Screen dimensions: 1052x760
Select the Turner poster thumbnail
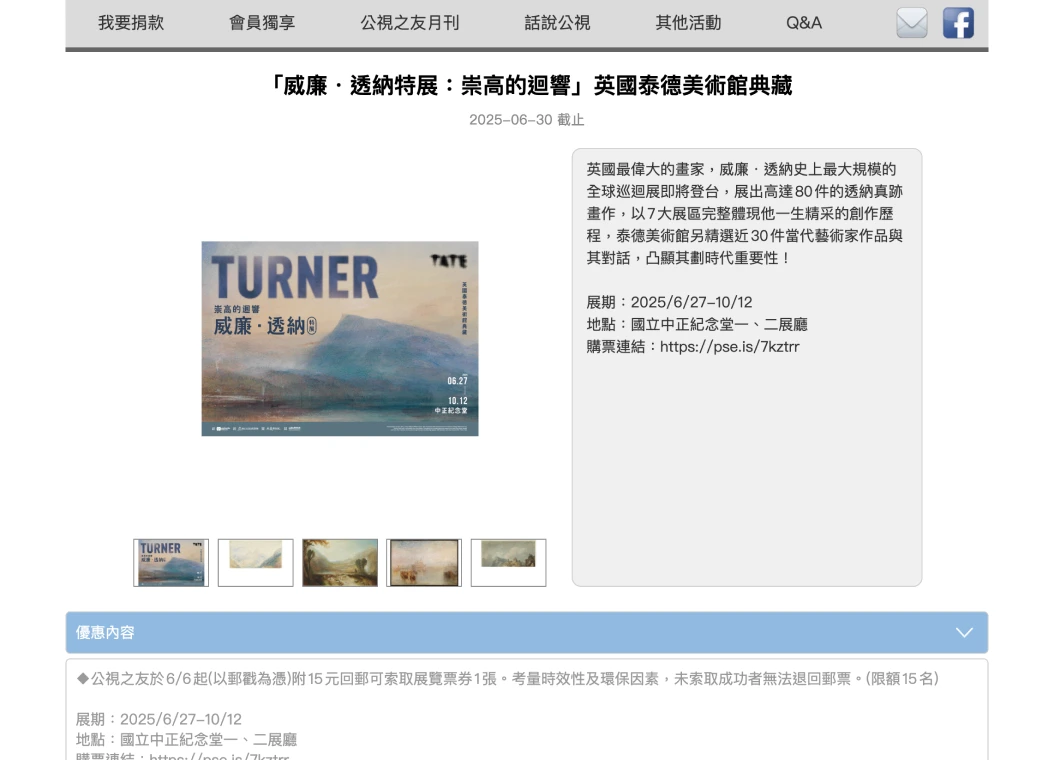pyautogui.click(x=171, y=563)
